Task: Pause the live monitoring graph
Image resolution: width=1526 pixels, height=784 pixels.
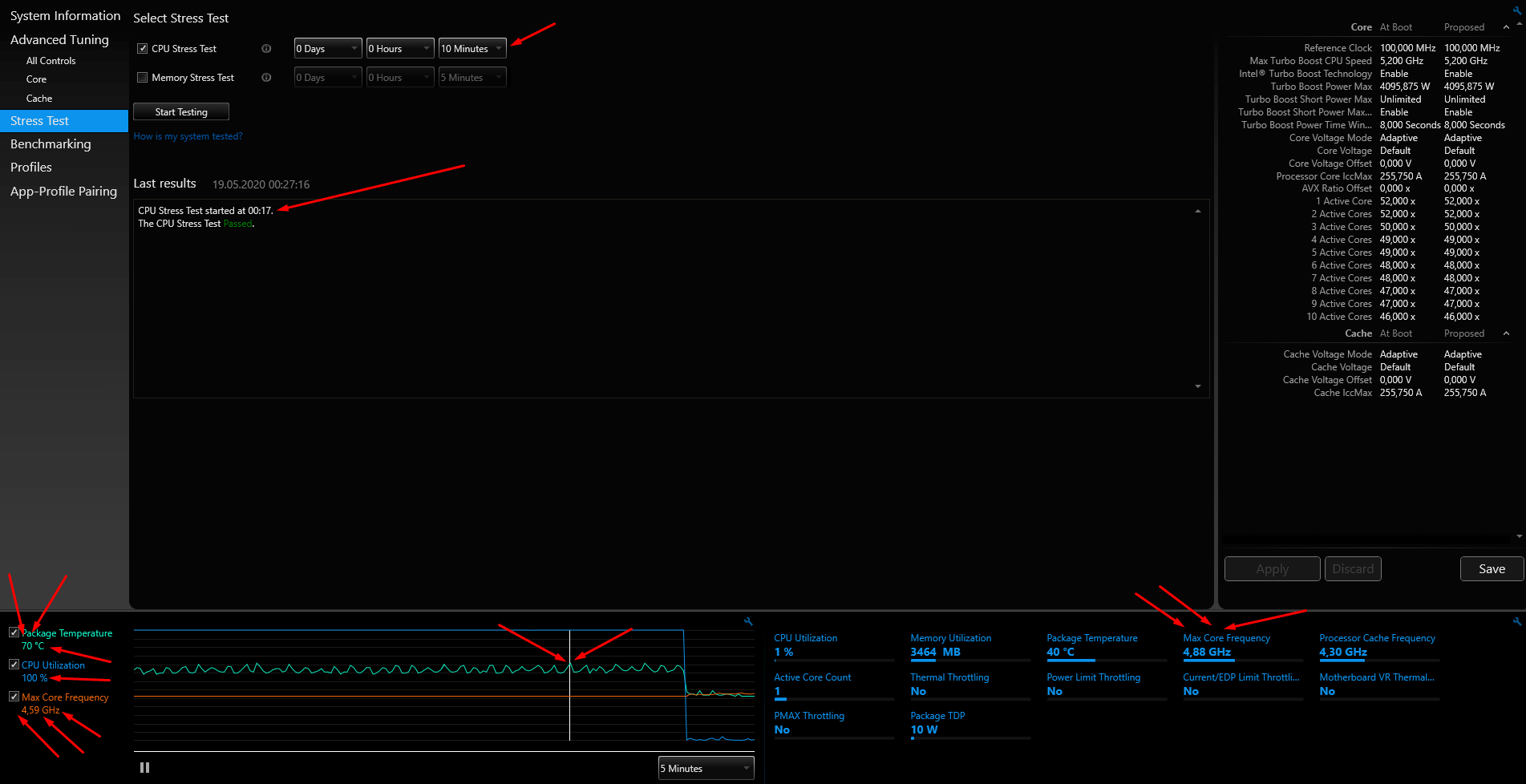Action: 144,767
